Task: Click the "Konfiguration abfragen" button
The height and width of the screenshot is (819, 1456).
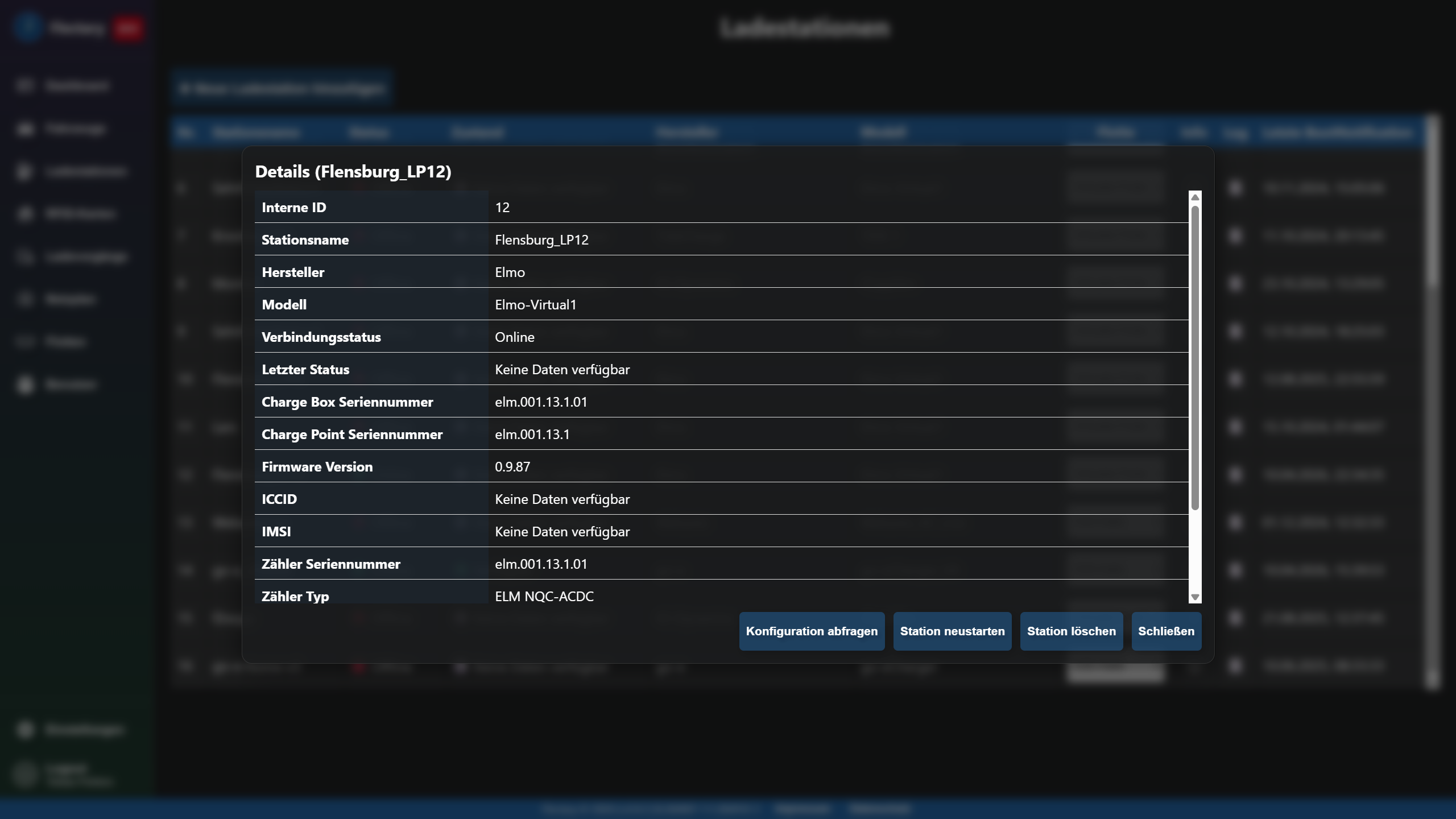Action: pyautogui.click(x=812, y=631)
